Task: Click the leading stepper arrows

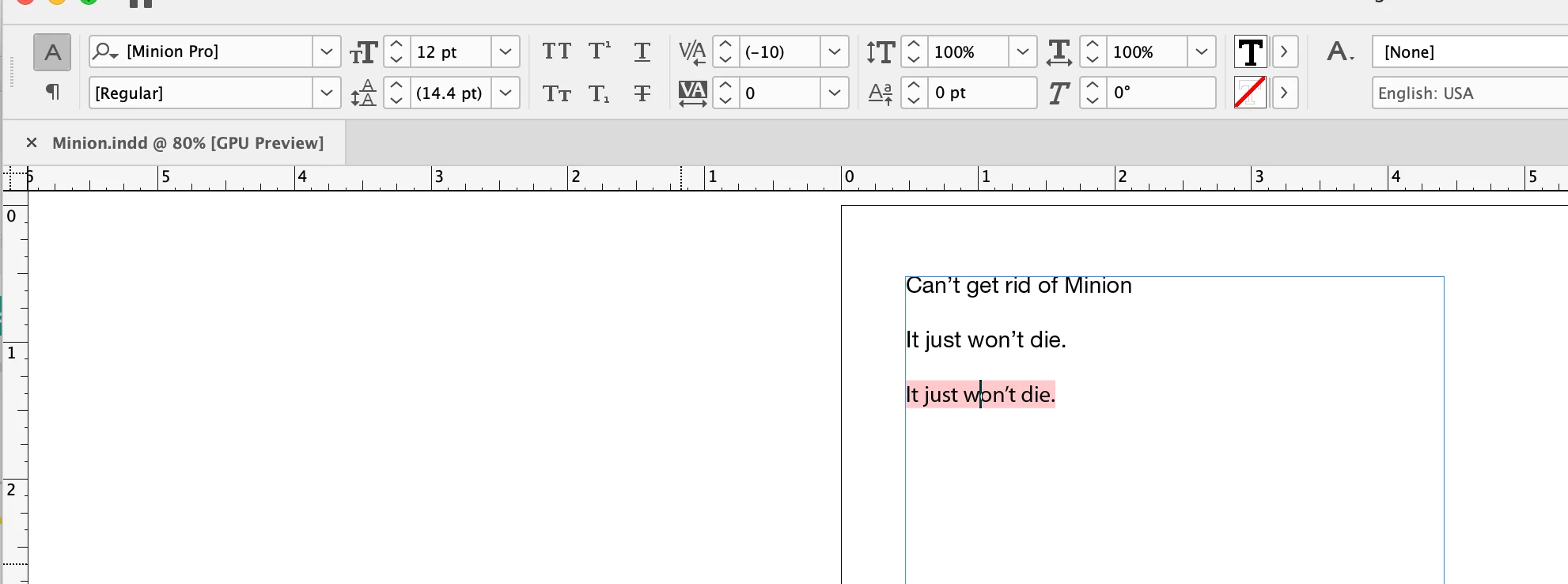Action: point(396,93)
